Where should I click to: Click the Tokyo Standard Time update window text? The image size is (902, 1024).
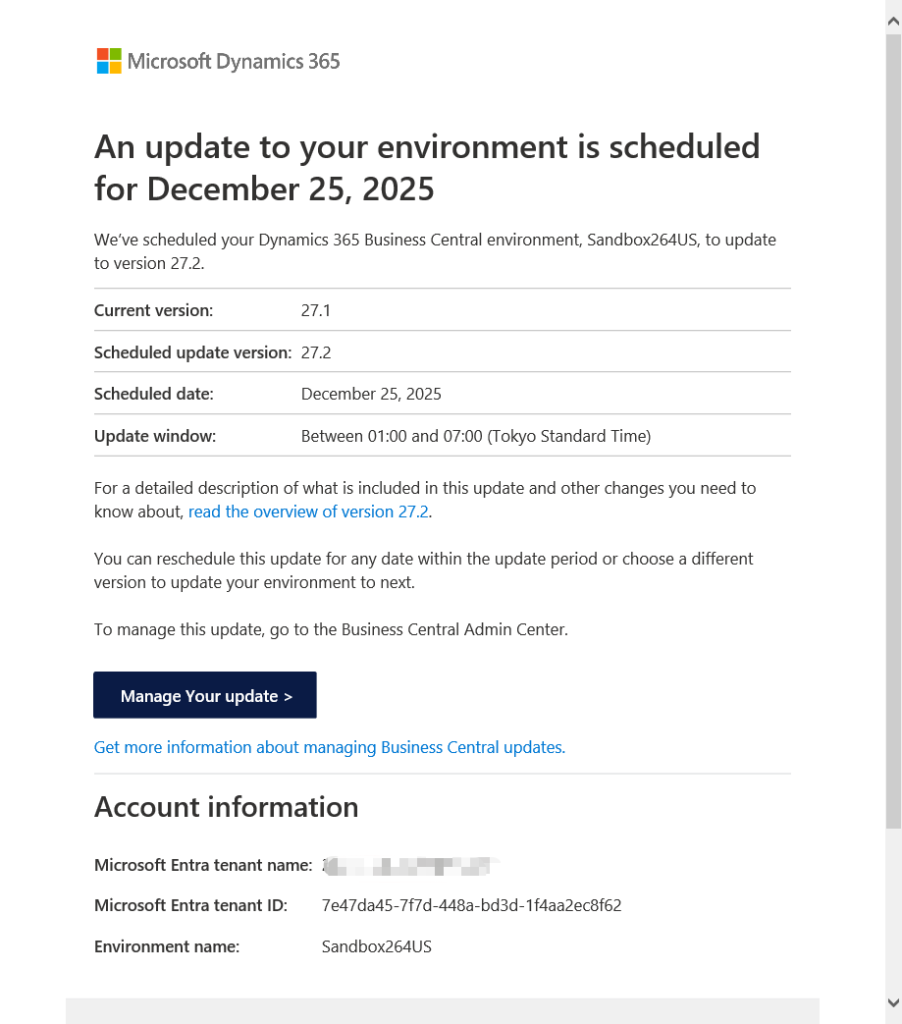point(476,436)
